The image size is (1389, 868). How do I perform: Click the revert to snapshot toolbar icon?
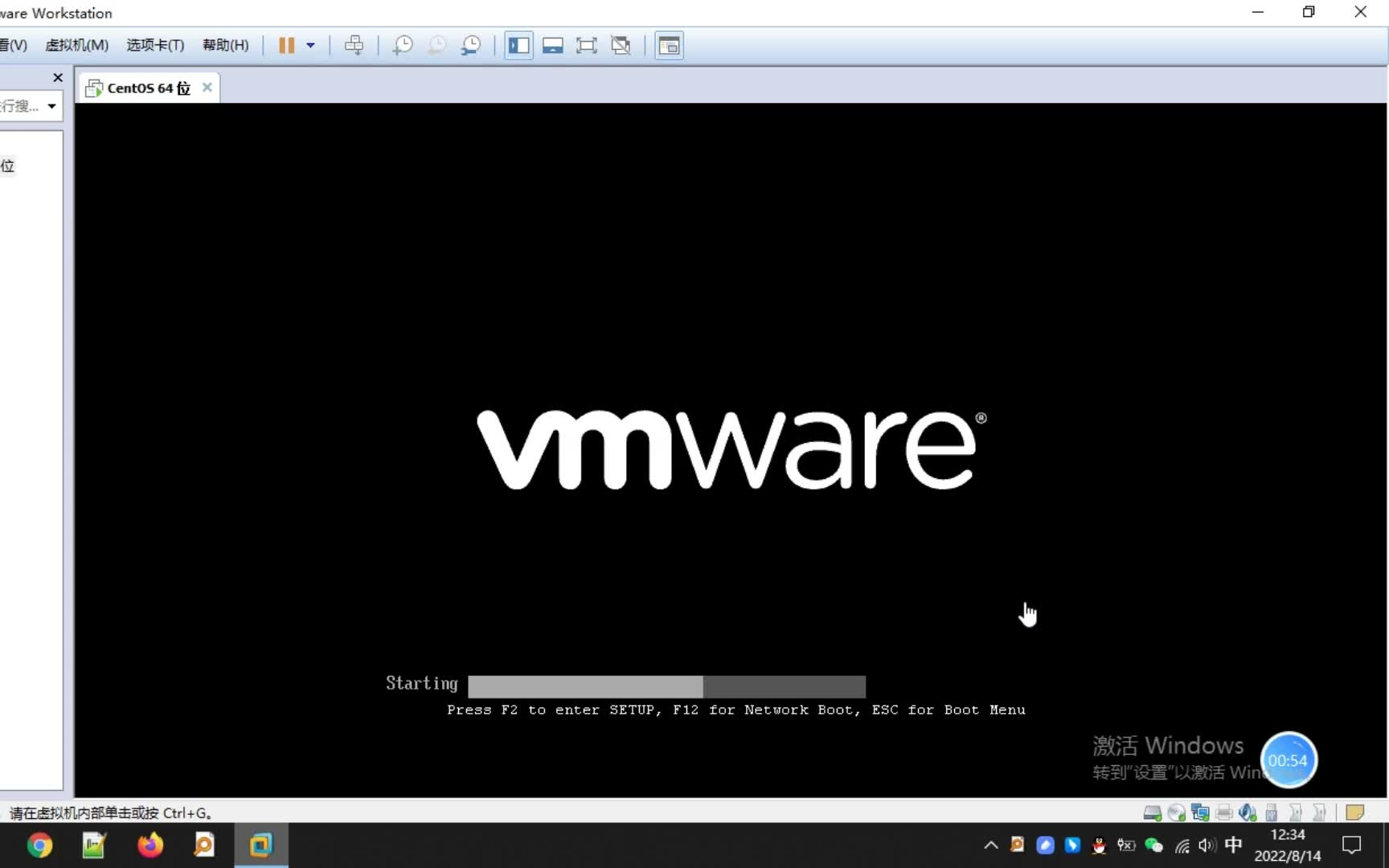pos(436,46)
